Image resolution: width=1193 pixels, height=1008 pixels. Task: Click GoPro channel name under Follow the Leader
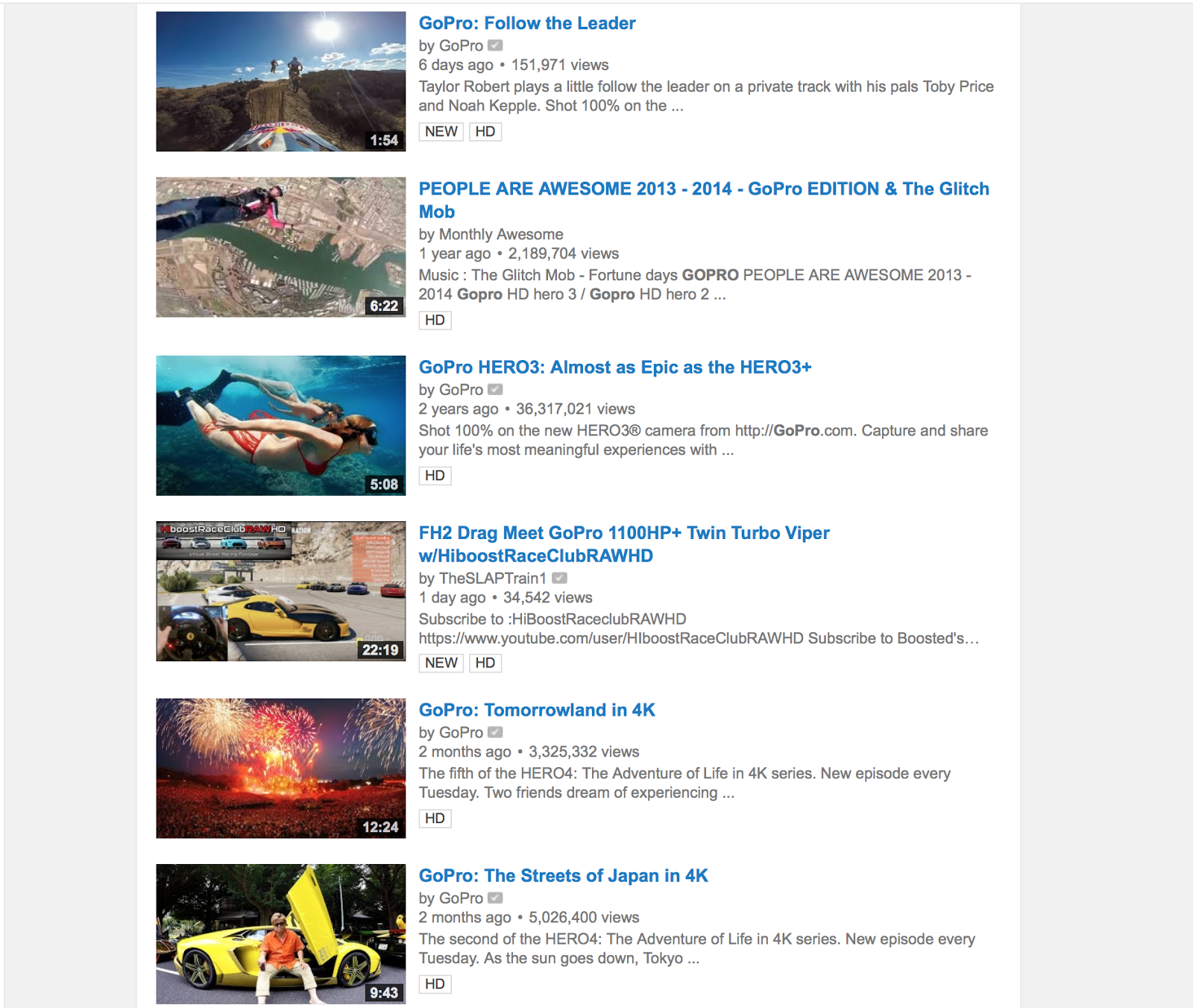461,45
